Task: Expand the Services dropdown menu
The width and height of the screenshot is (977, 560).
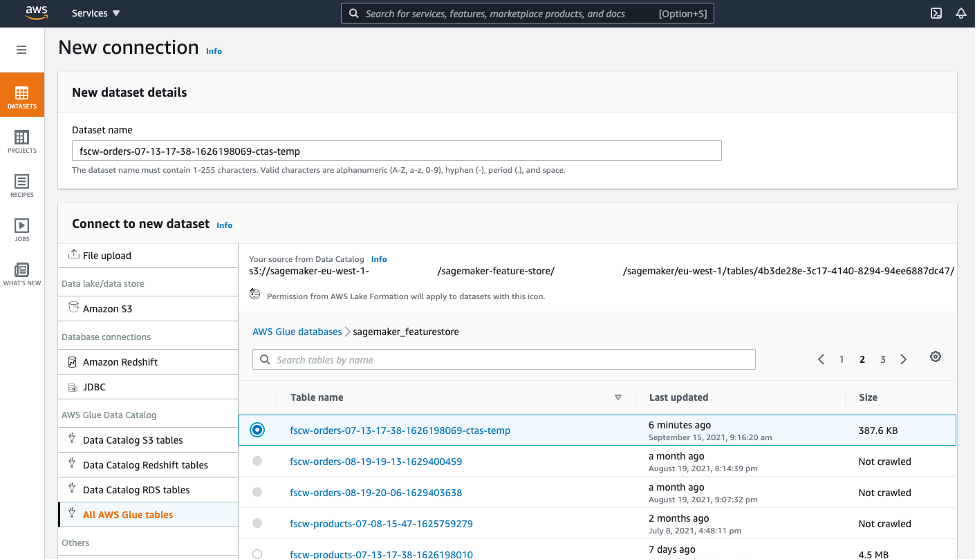Action: pyautogui.click(x=96, y=13)
